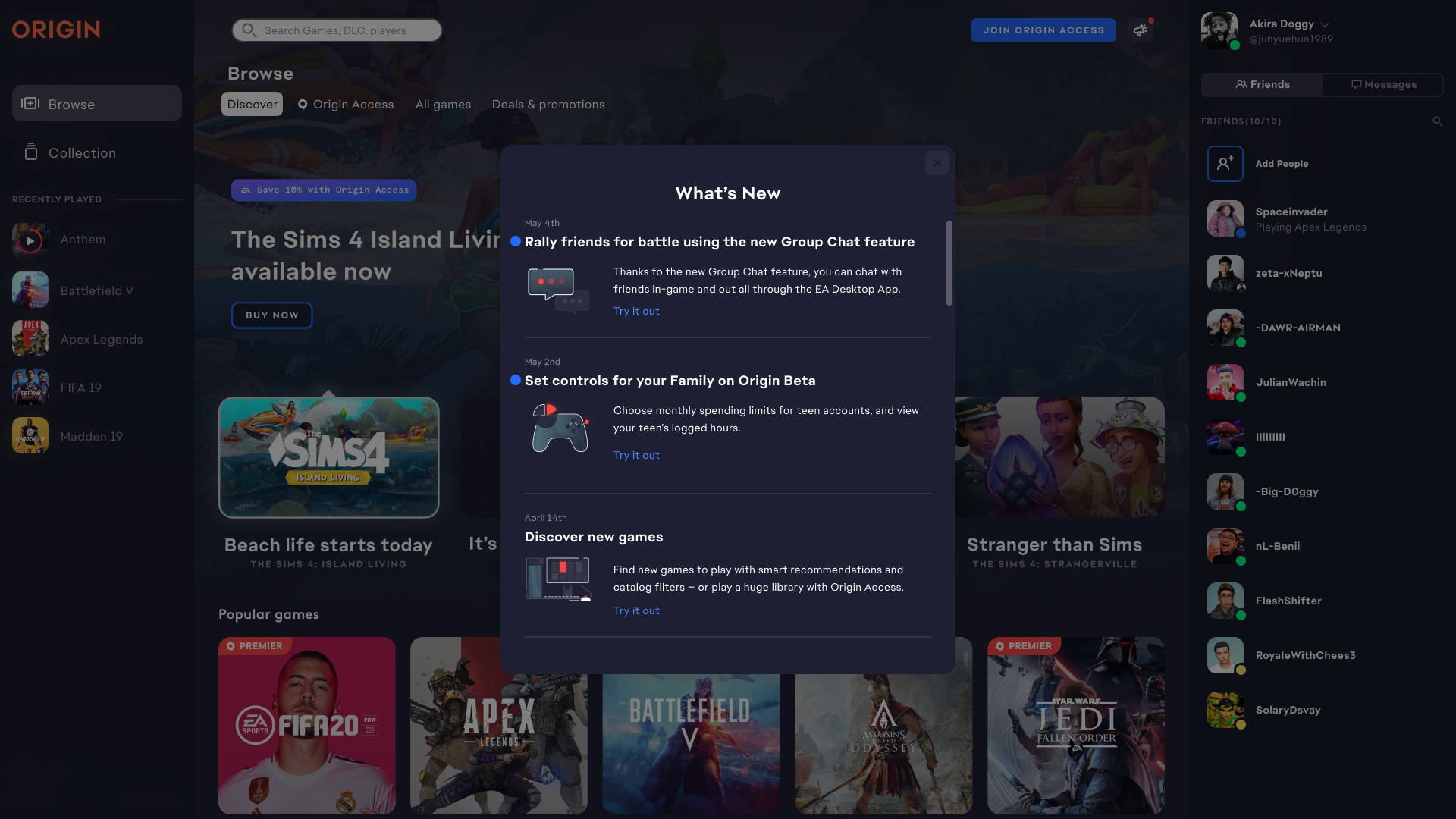Switch to the Messages tab
1456x819 pixels.
point(1382,85)
